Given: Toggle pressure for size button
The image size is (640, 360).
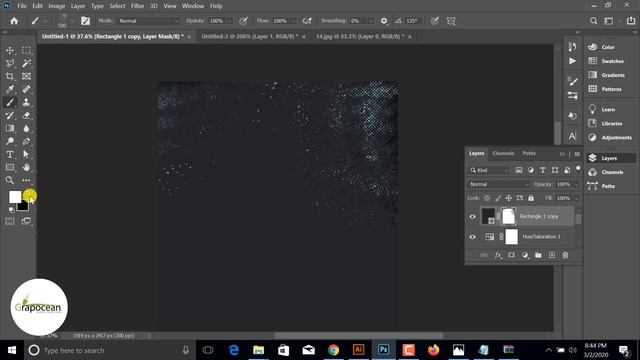Looking at the screenshot, I should click(x=435, y=21).
